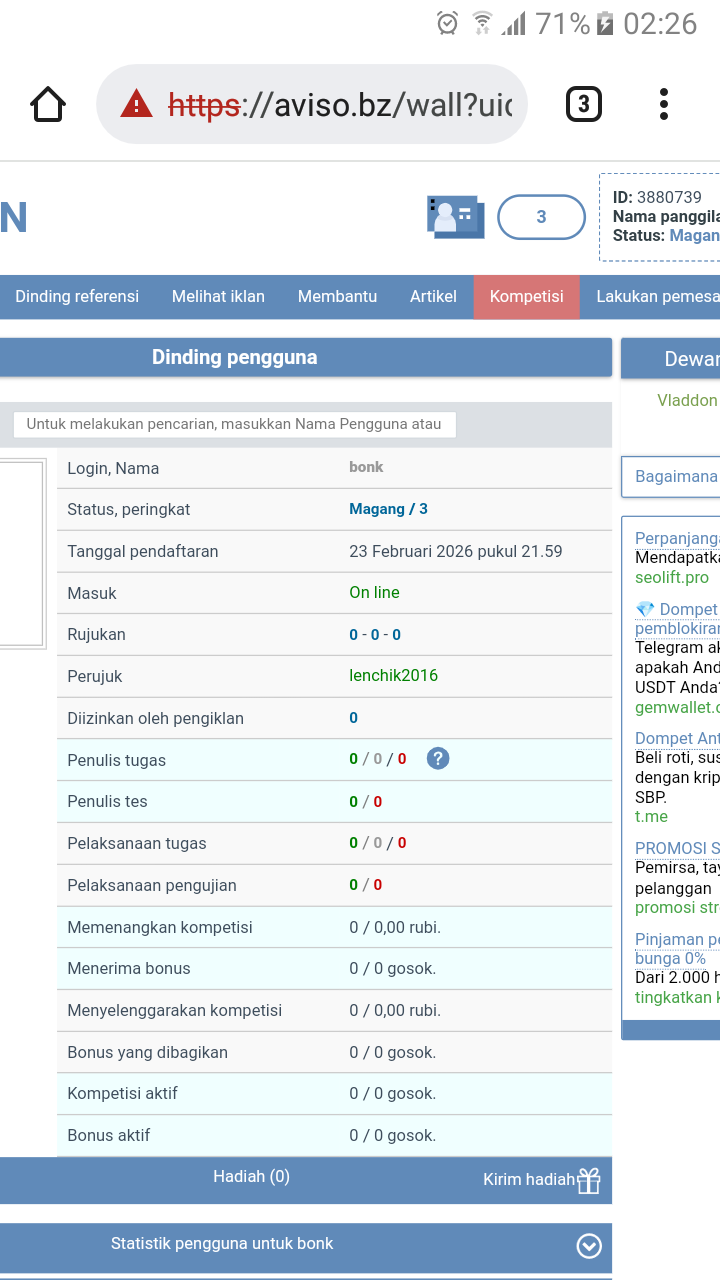Open Vladdon user link
This screenshot has height=1280, width=720.
[x=687, y=400]
